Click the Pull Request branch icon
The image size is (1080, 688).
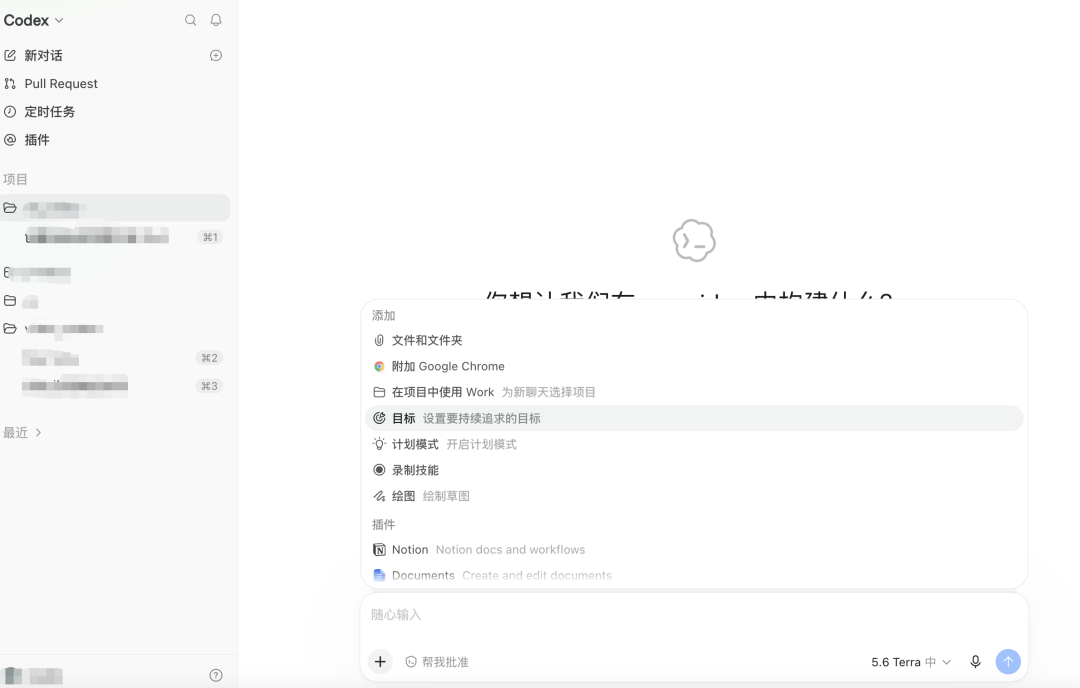(x=10, y=83)
